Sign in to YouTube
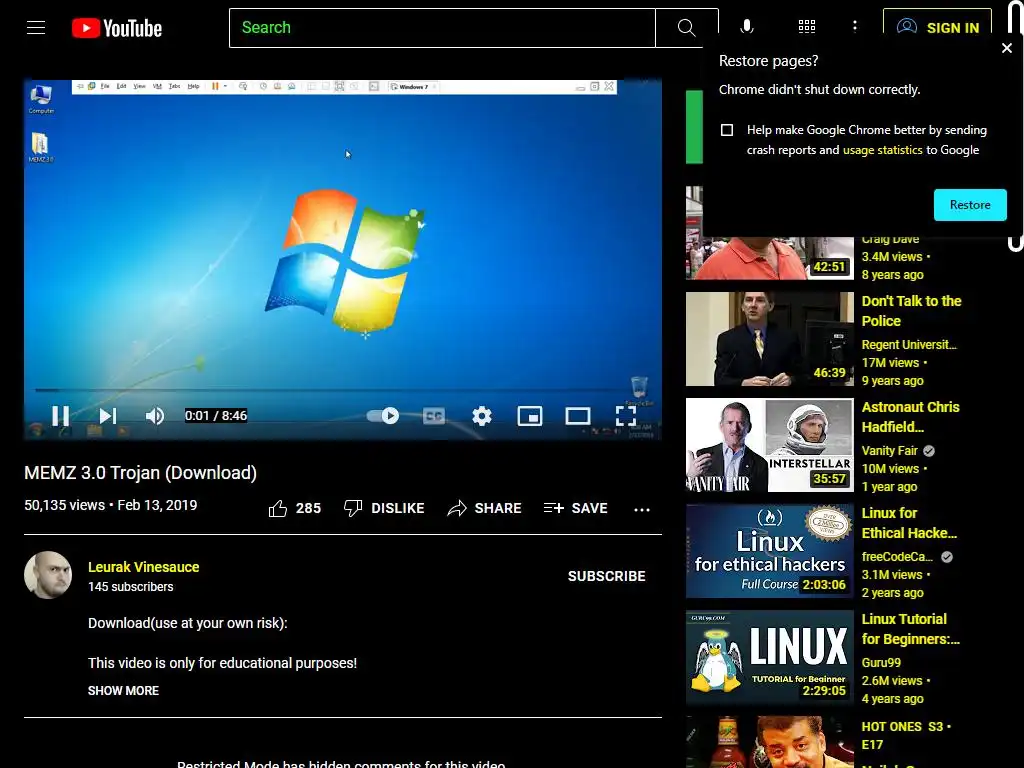1024x768 pixels. (x=937, y=27)
